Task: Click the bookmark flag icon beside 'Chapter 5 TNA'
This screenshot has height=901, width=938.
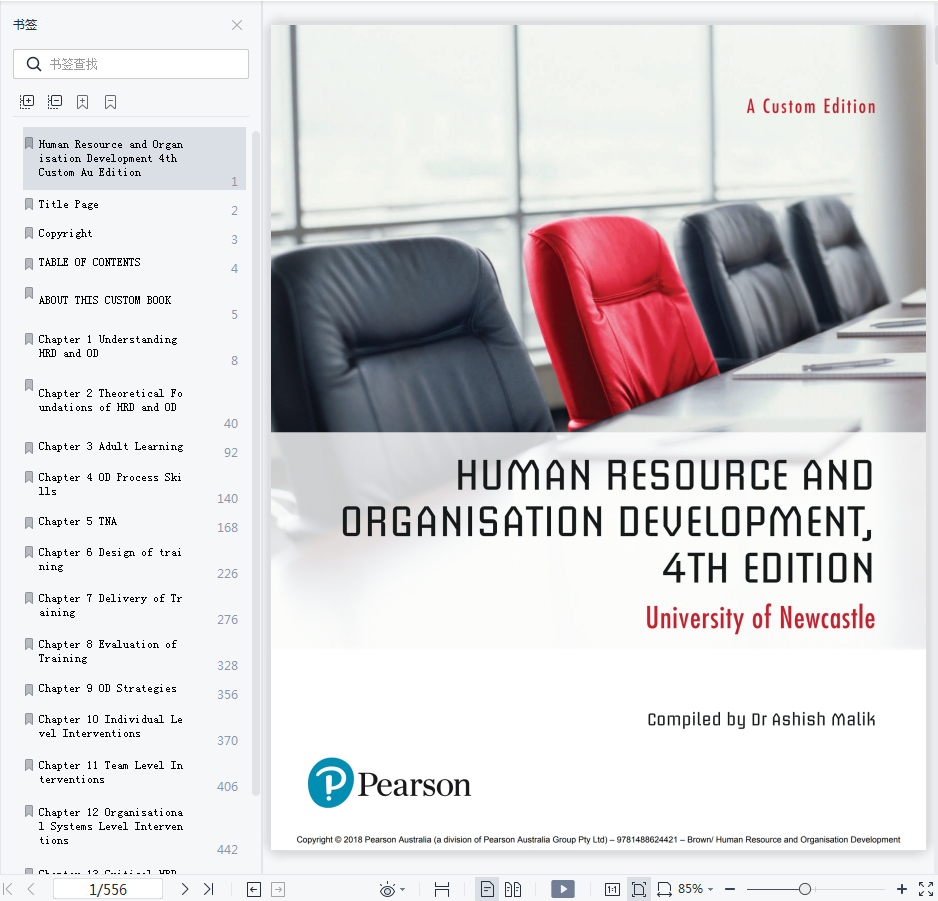Action: point(29,523)
